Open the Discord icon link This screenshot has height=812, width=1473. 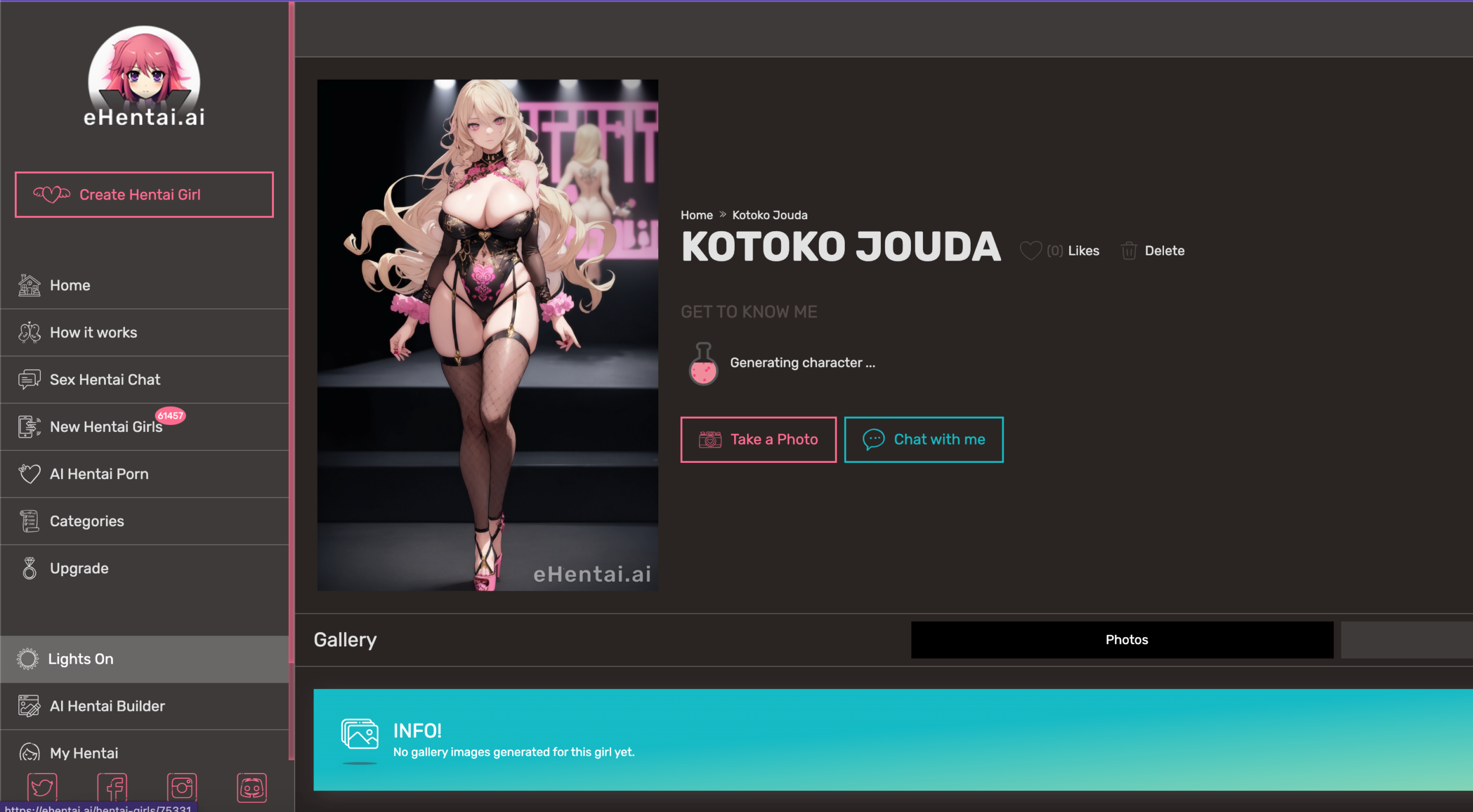tap(251, 787)
